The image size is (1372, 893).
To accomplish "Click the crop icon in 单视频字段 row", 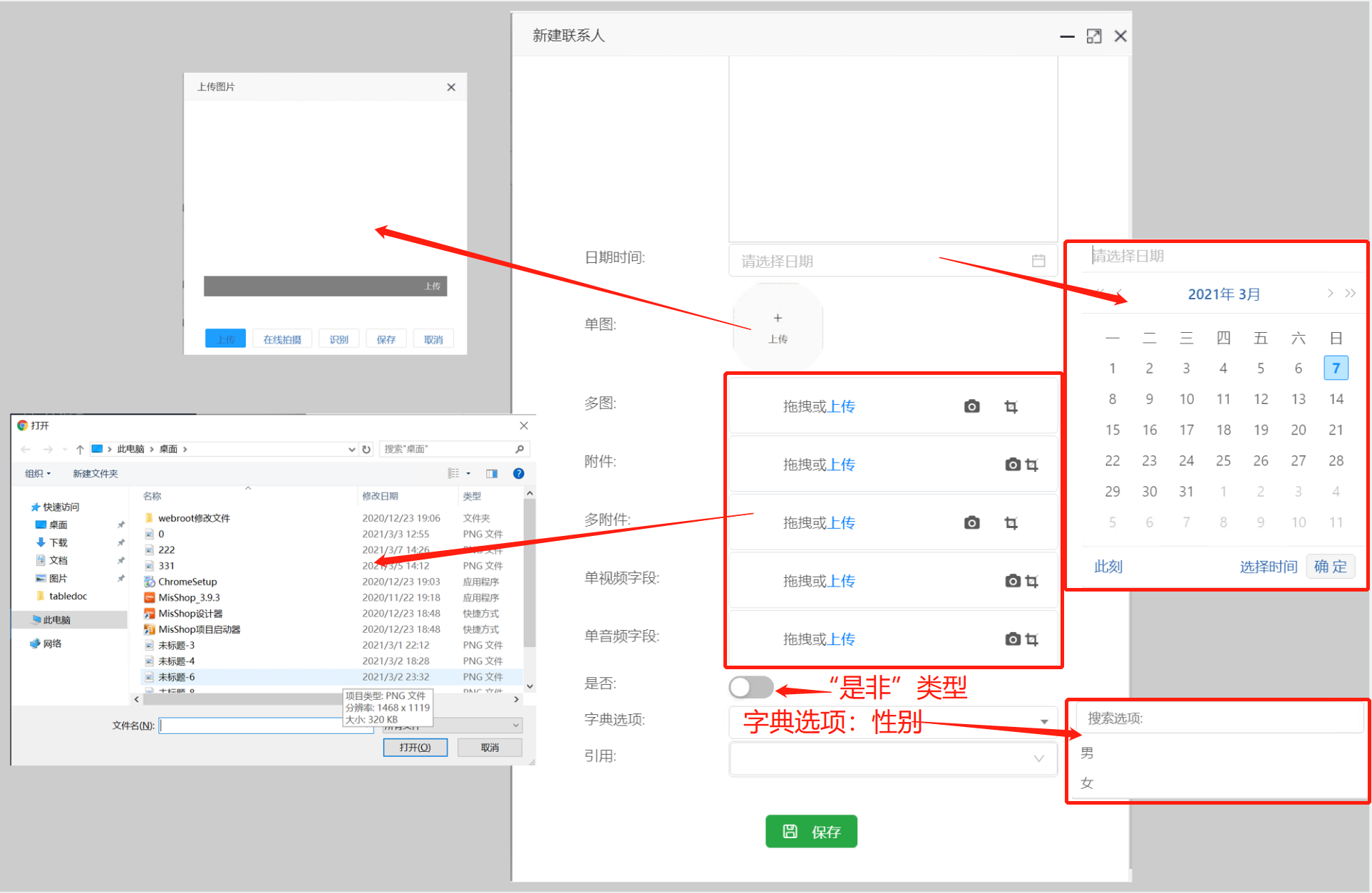I will click(x=1031, y=581).
